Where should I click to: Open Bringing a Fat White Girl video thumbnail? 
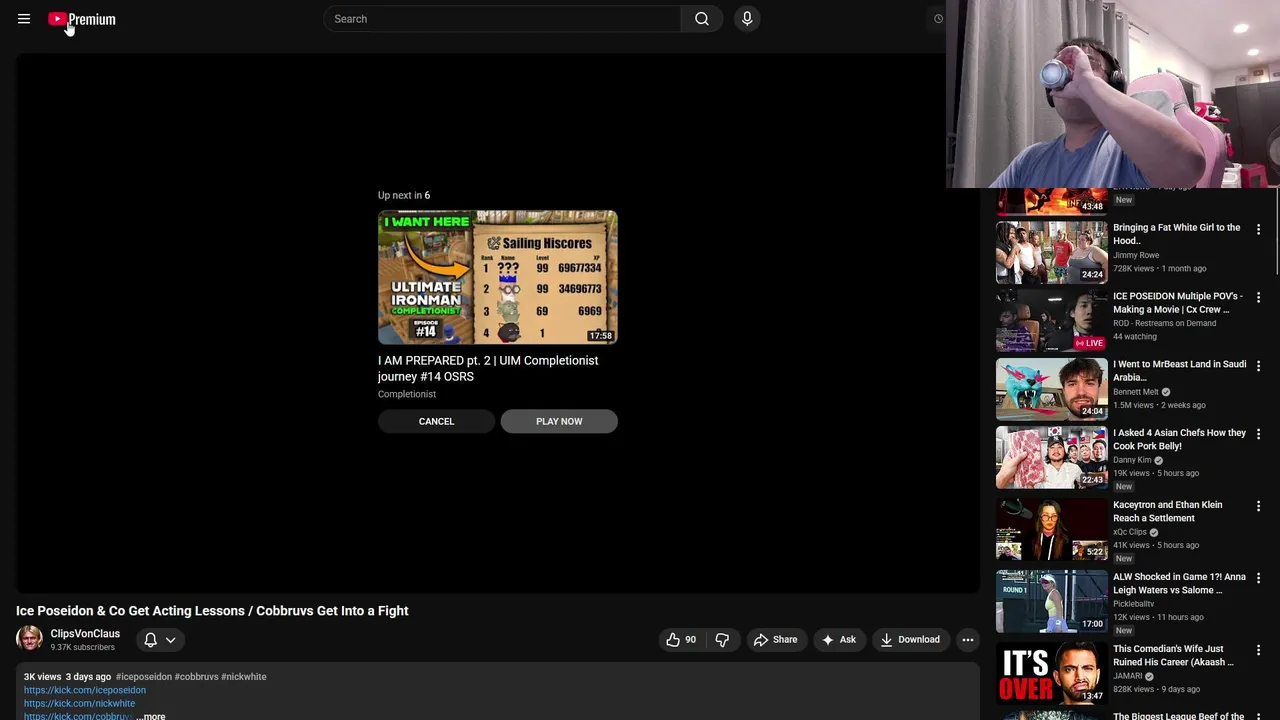tap(1051, 252)
